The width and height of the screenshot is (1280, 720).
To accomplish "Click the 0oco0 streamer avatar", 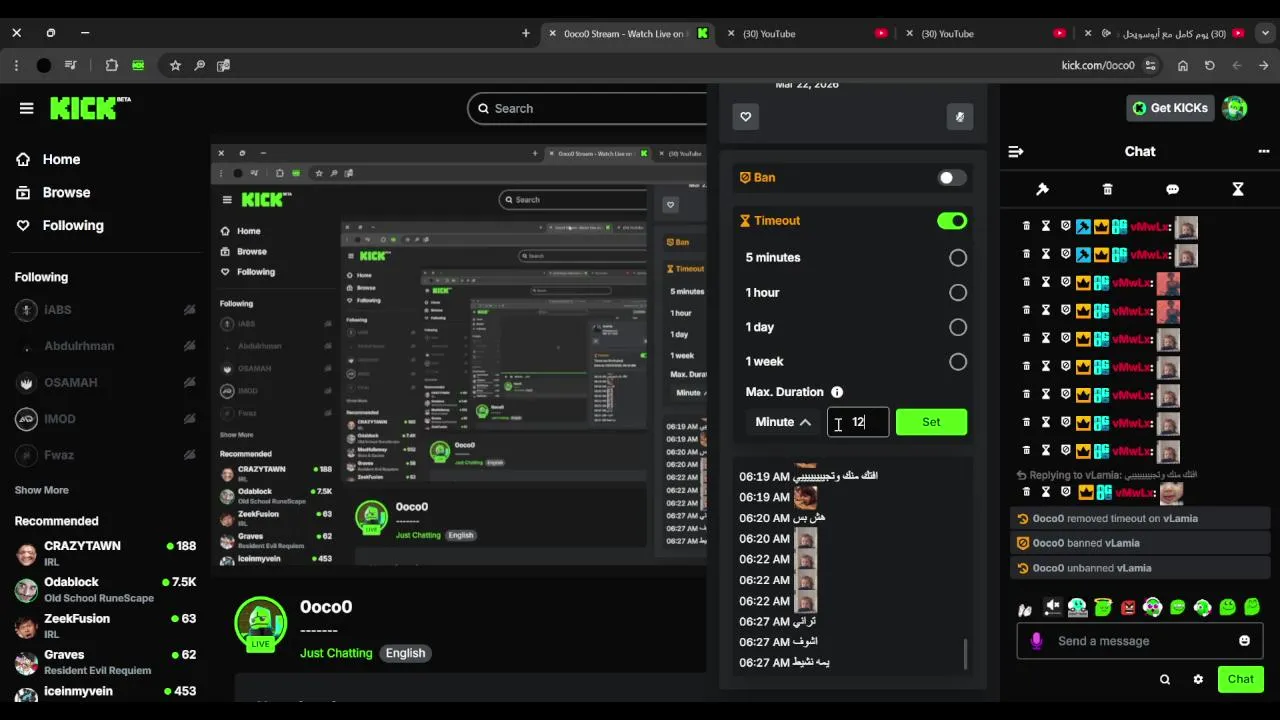I will pos(261,623).
